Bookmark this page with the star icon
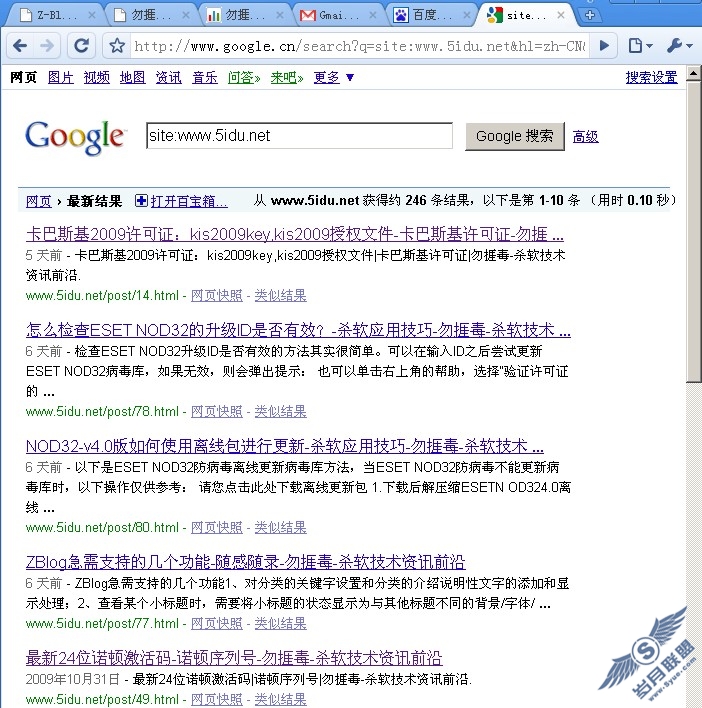702x708 pixels. coord(117,46)
